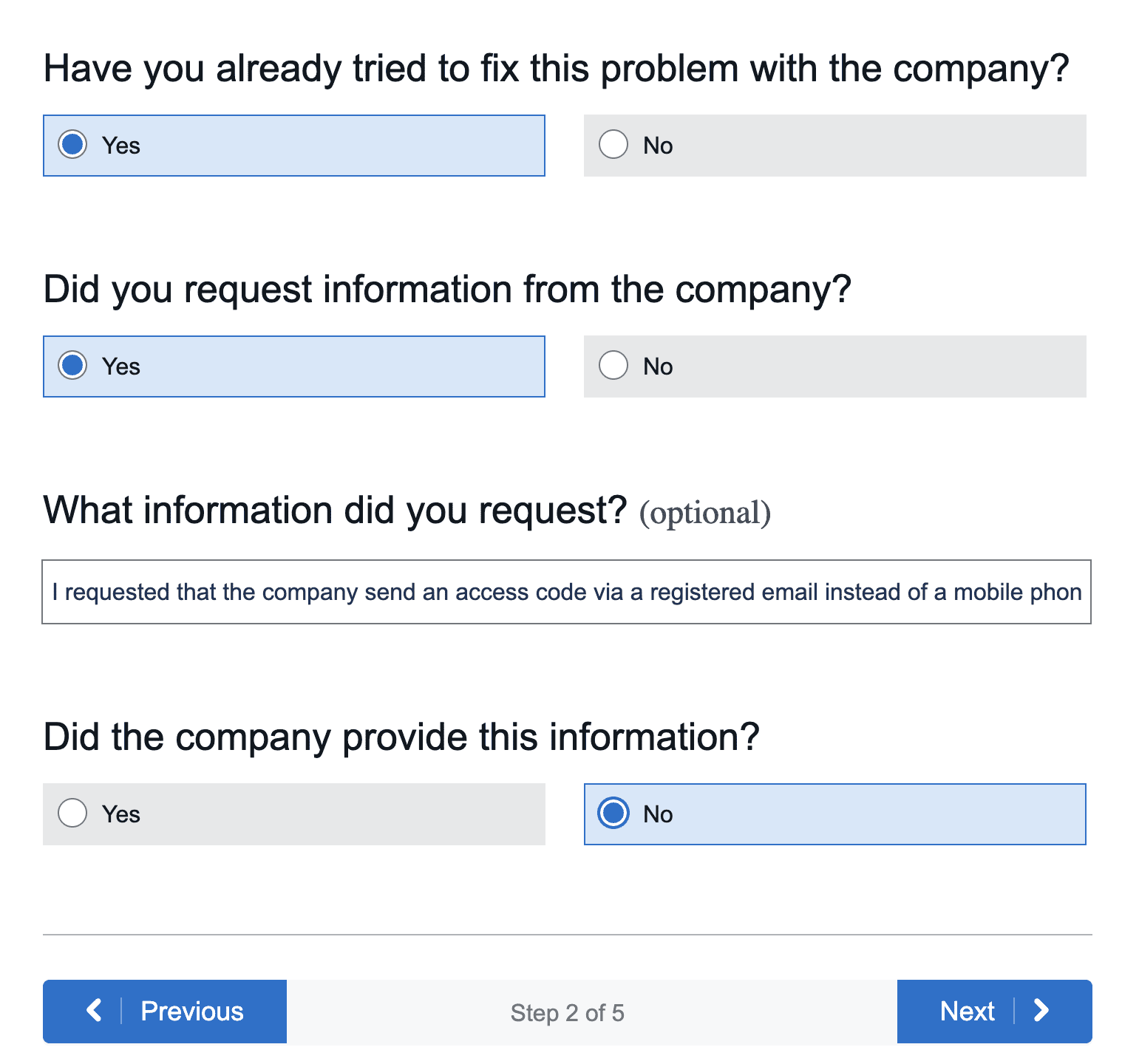Pick Yes for company provided this information
1122x1064 pixels.
tap(72, 814)
